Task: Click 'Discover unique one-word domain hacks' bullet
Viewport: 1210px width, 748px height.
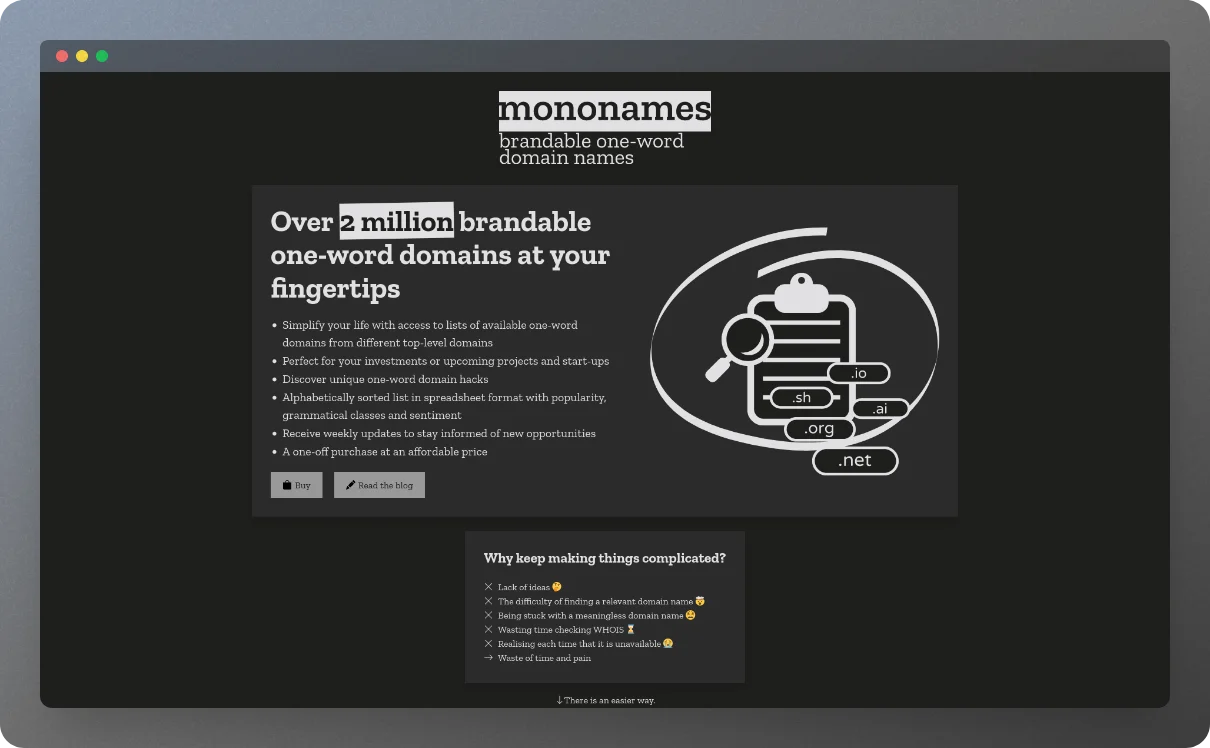Action: [385, 379]
